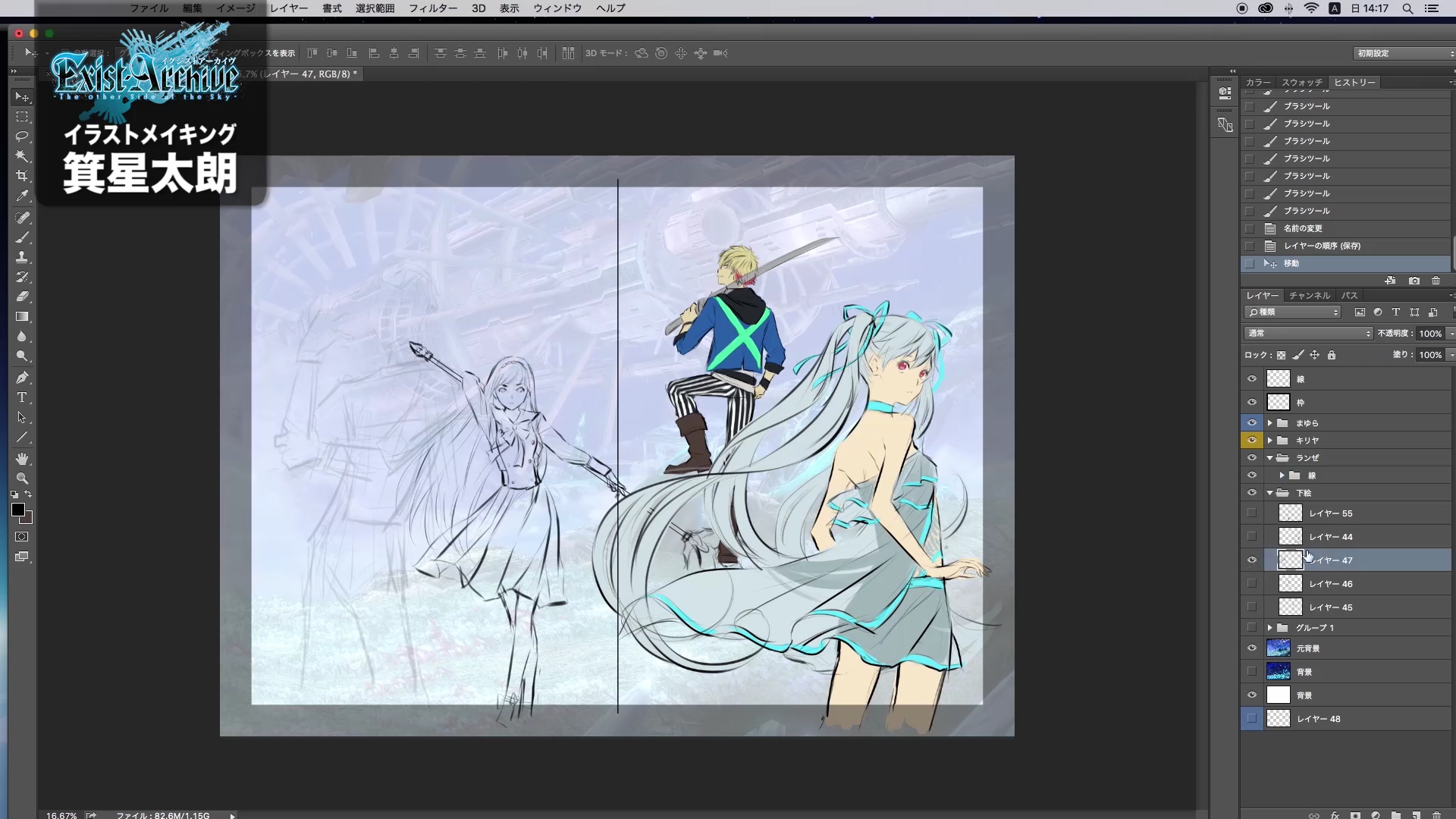This screenshot has height=819, width=1456.
Task: Expand the キリヤ layer group
Action: click(x=1269, y=441)
